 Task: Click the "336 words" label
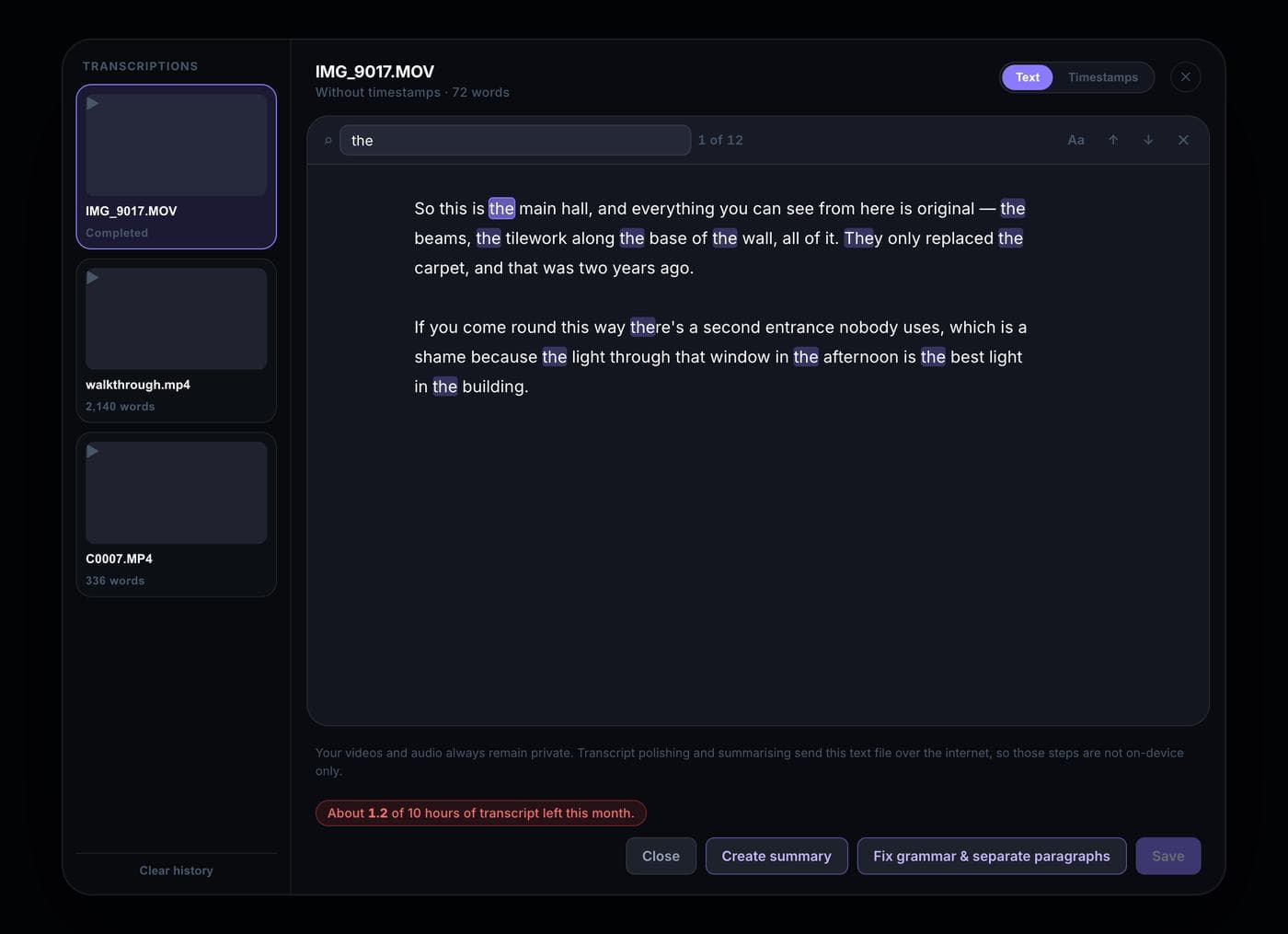pyautogui.click(x=115, y=581)
